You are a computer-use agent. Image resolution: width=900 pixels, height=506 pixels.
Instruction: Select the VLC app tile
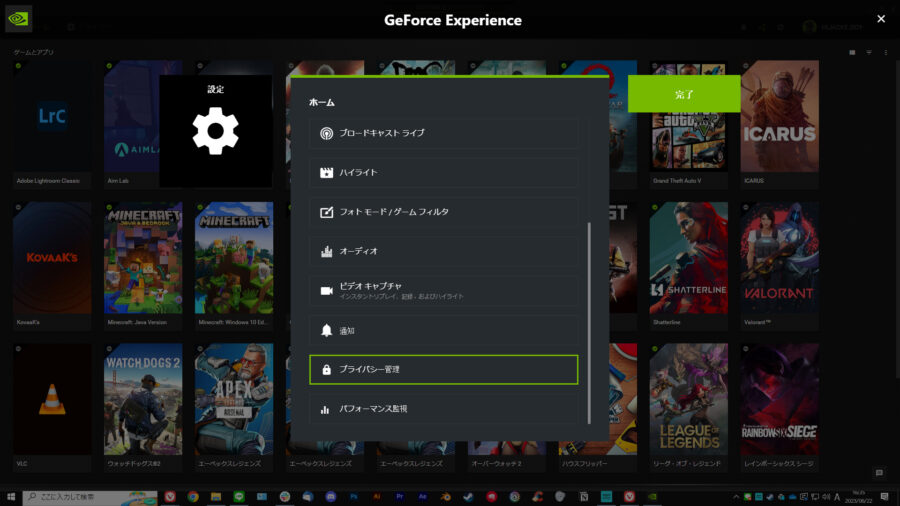point(52,407)
